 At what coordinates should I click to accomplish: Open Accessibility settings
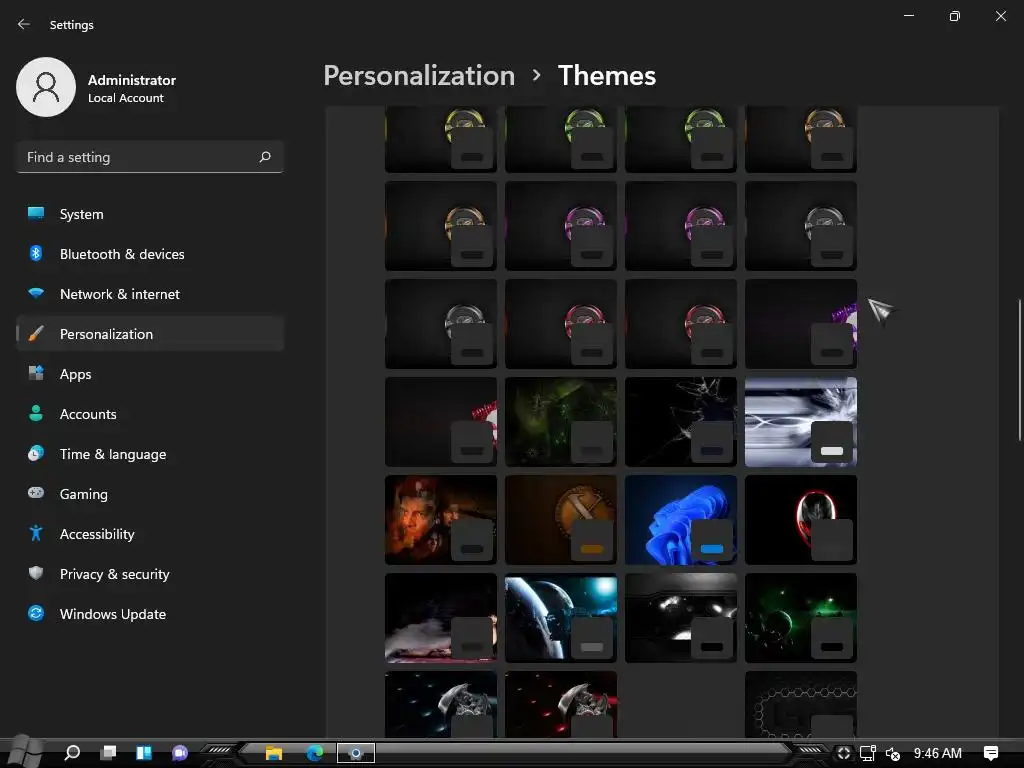tap(150, 534)
